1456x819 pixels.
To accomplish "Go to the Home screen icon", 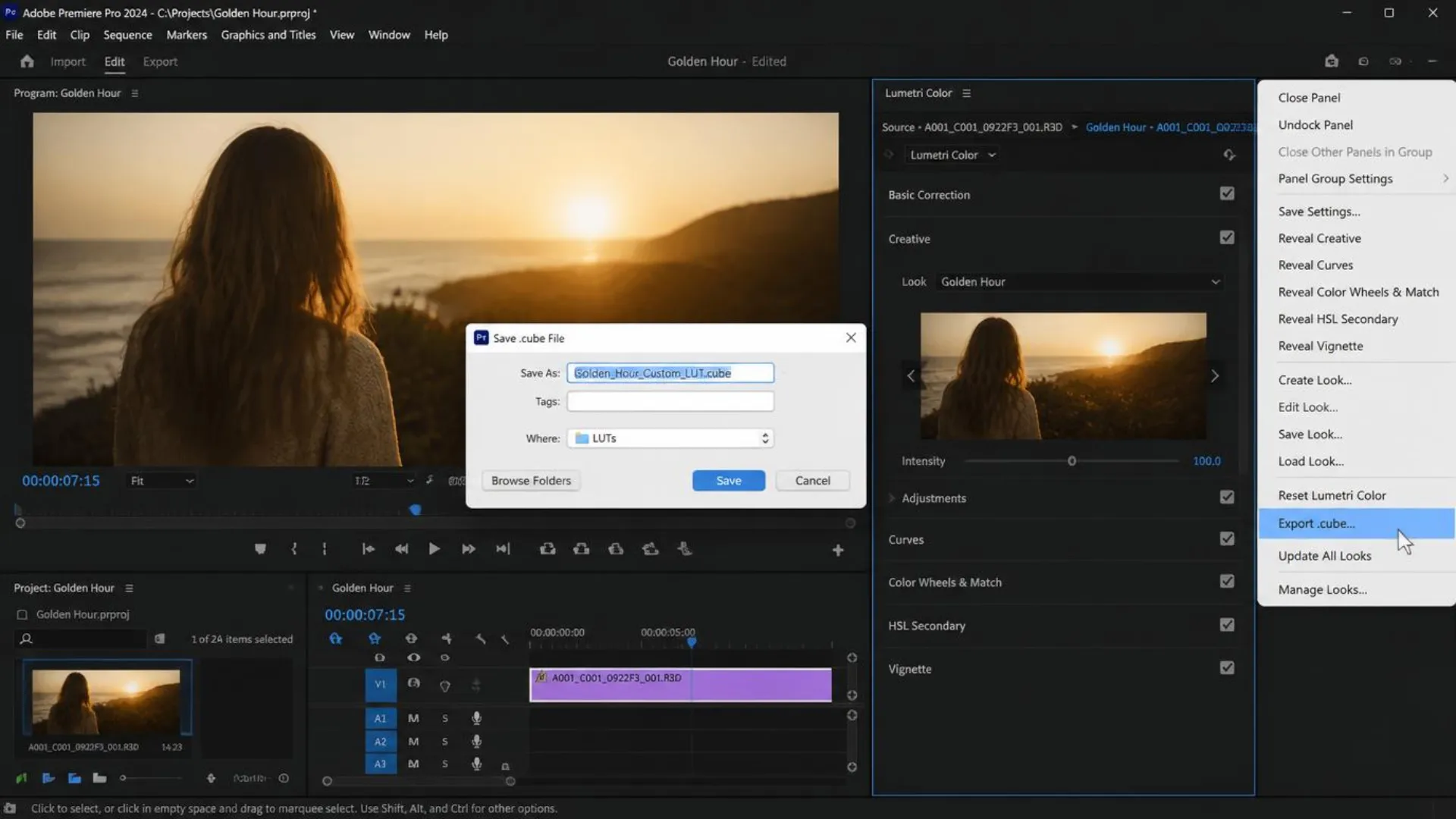I will click(x=27, y=61).
